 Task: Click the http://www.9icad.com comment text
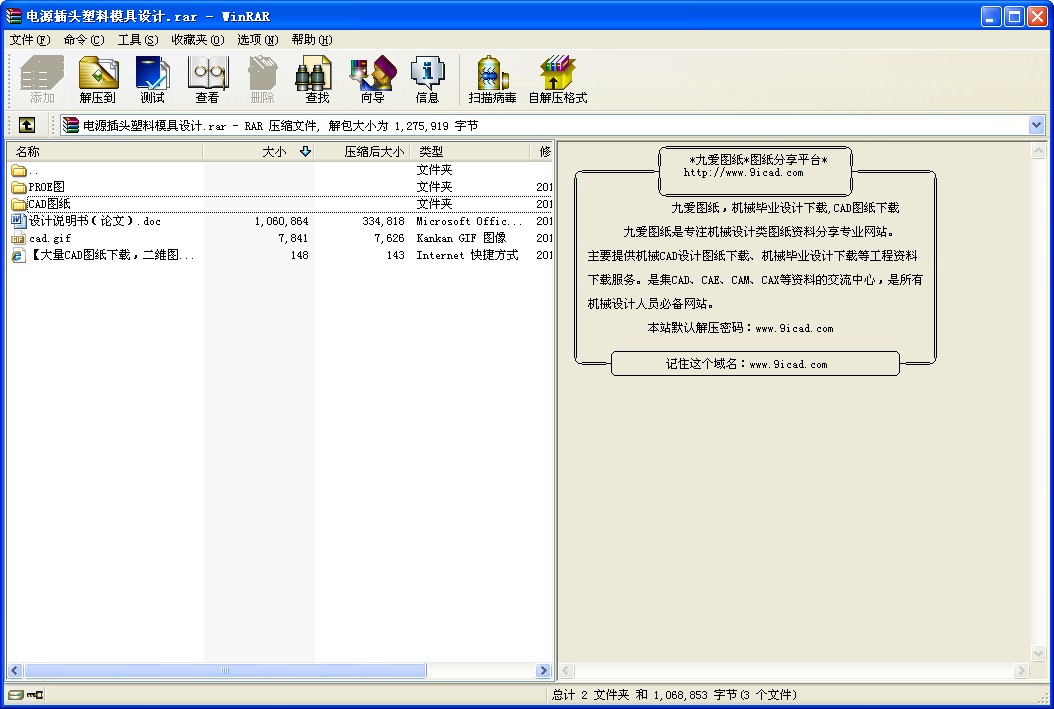click(743, 173)
